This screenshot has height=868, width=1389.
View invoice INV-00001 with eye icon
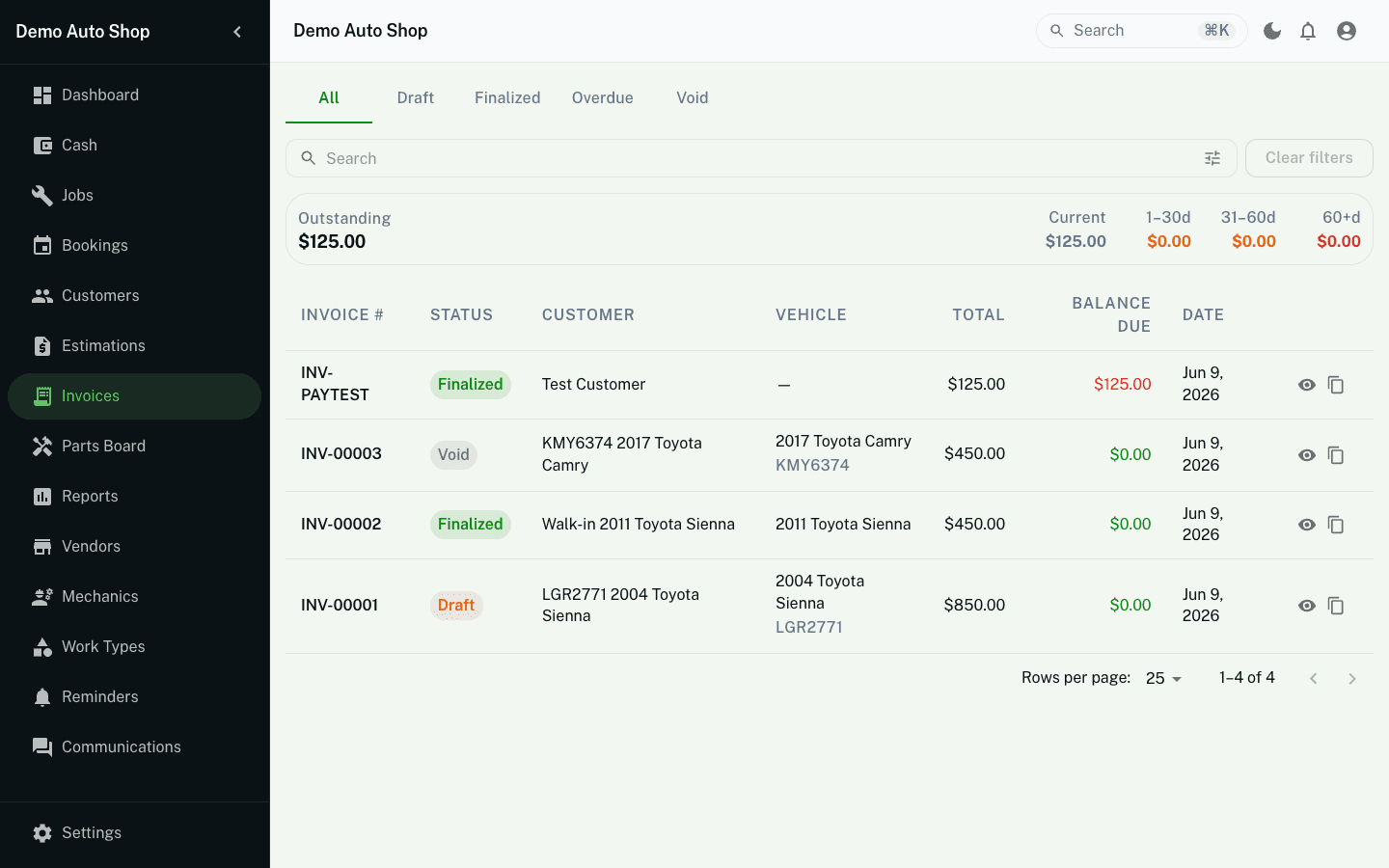click(1307, 606)
